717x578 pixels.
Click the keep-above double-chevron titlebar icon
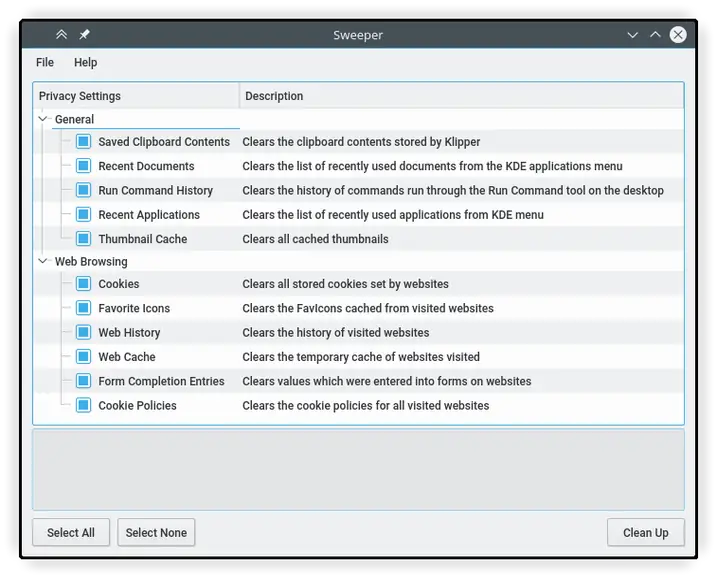pos(61,35)
